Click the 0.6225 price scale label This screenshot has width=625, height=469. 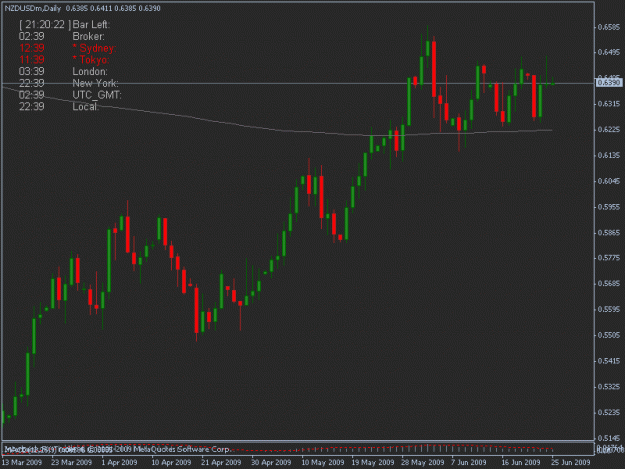coord(609,130)
